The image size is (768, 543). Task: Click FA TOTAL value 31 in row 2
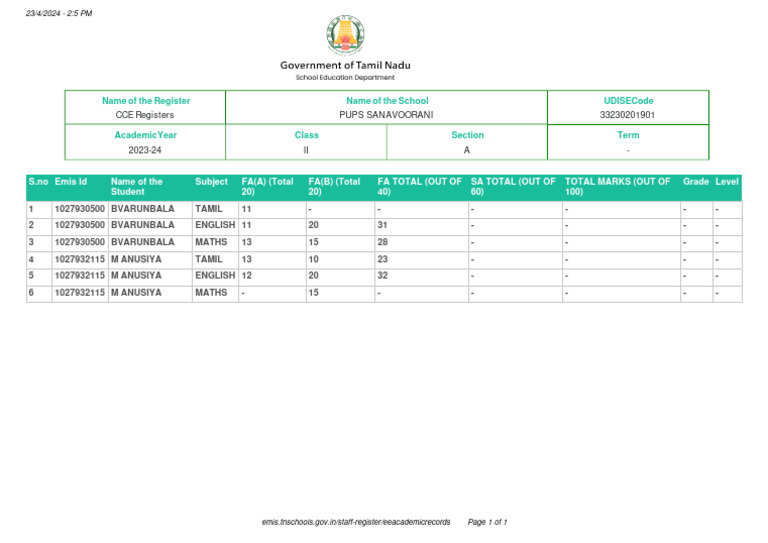point(383,225)
